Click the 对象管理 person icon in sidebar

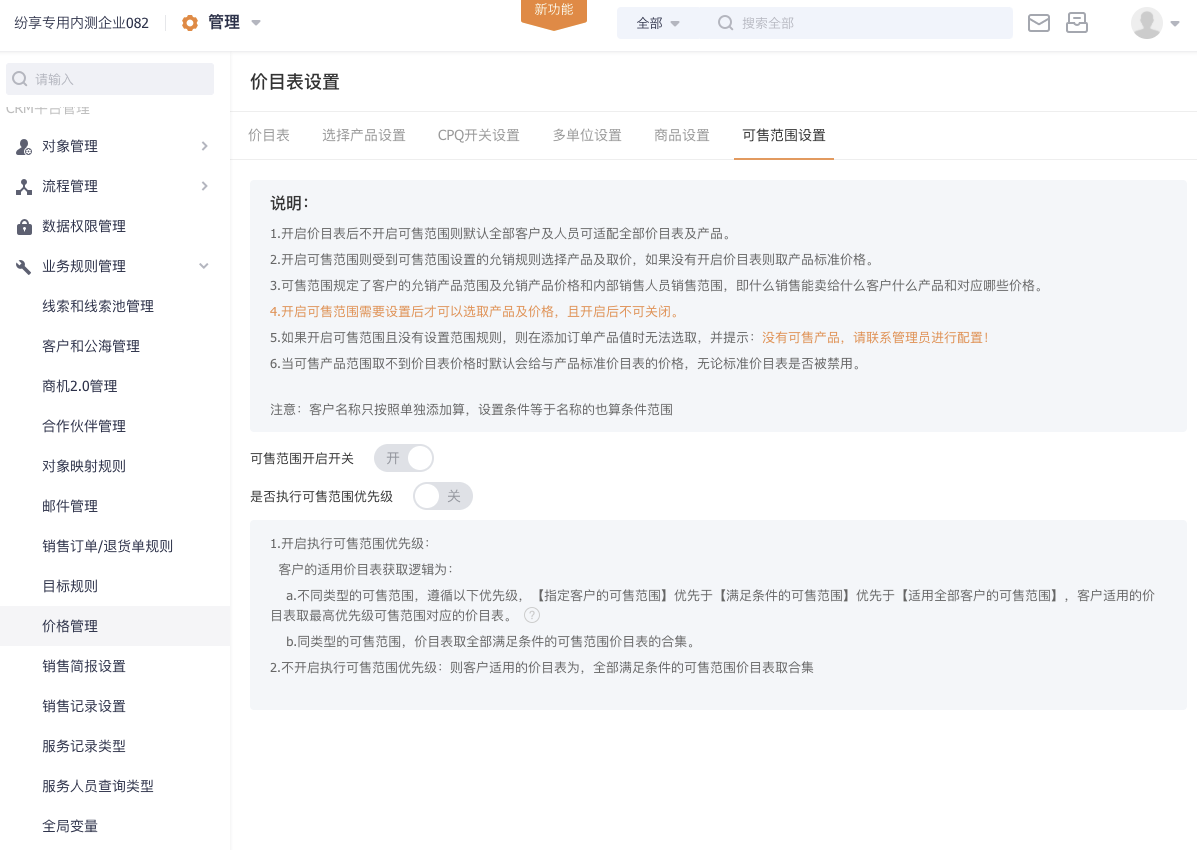coord(24,146)
